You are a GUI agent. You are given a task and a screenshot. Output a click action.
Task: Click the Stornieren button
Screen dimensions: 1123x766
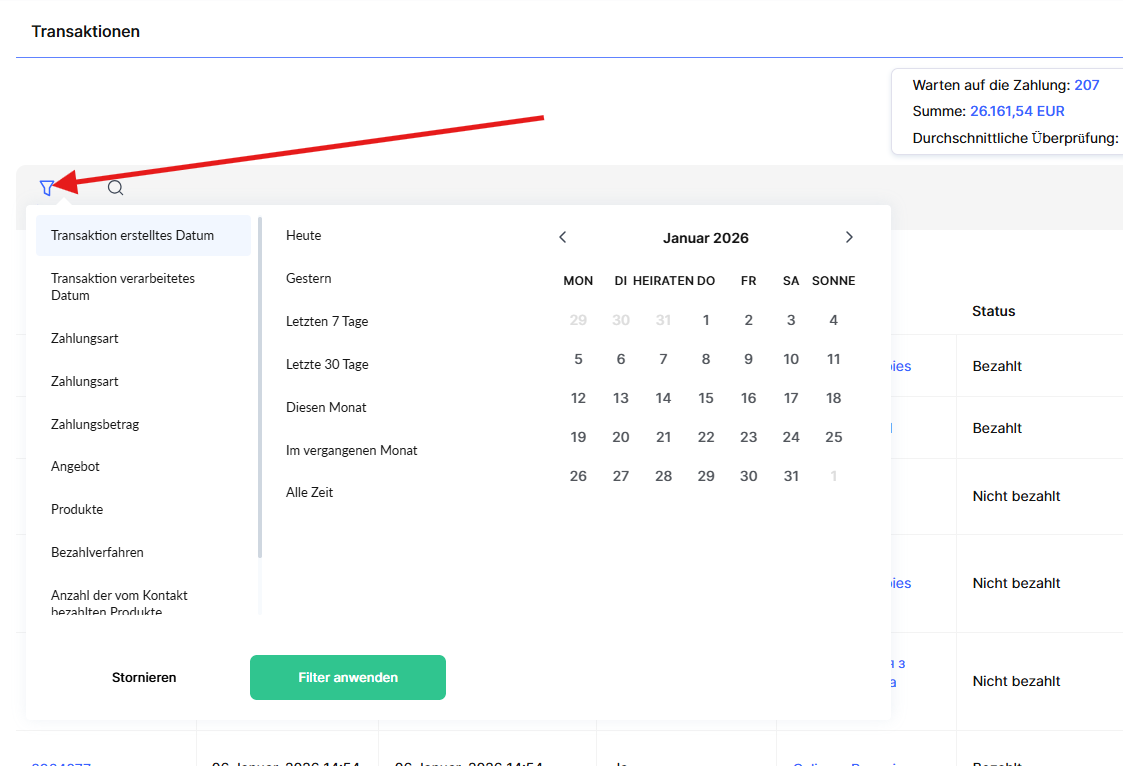click(x=144, y=678)
